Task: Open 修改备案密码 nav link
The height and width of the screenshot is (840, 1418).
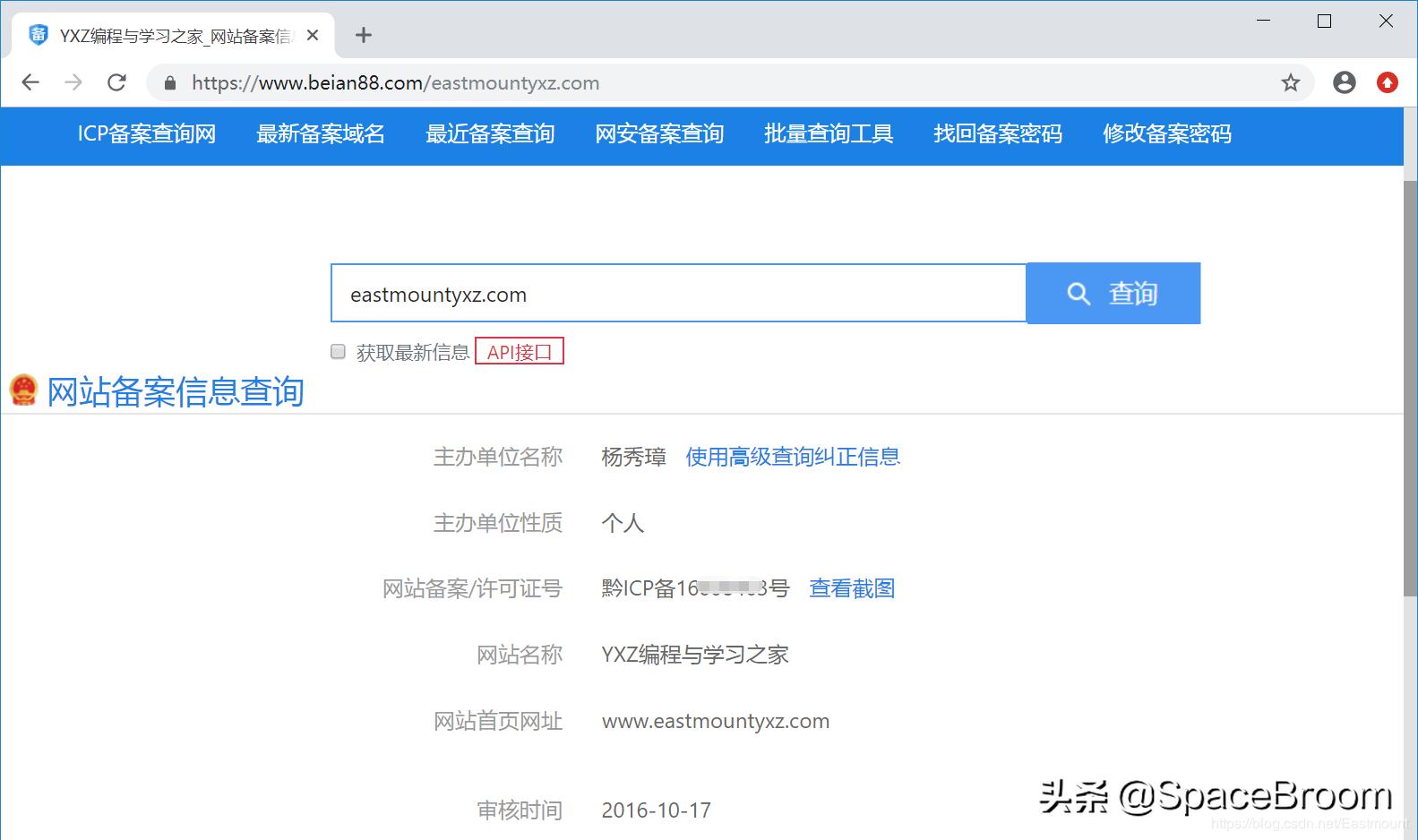Action: pos(1167,134)
